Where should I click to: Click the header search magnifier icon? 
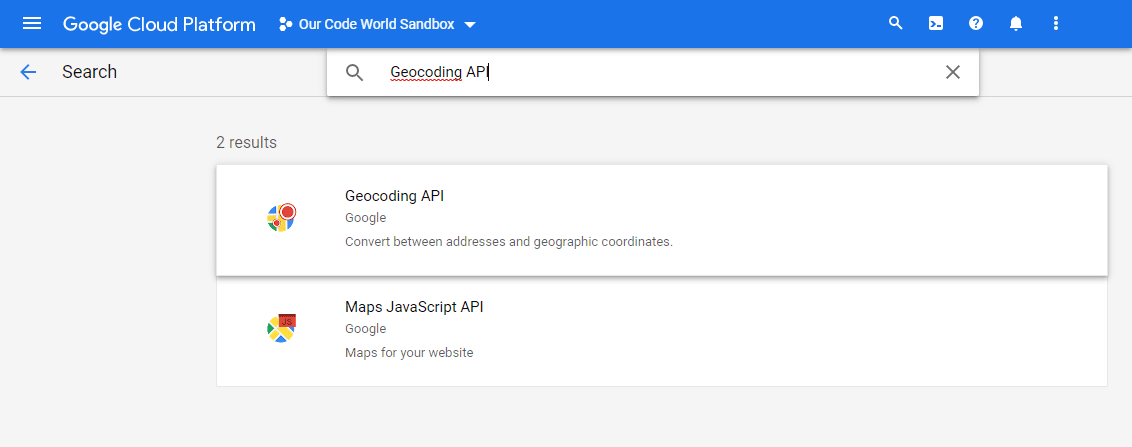point(895,23)
